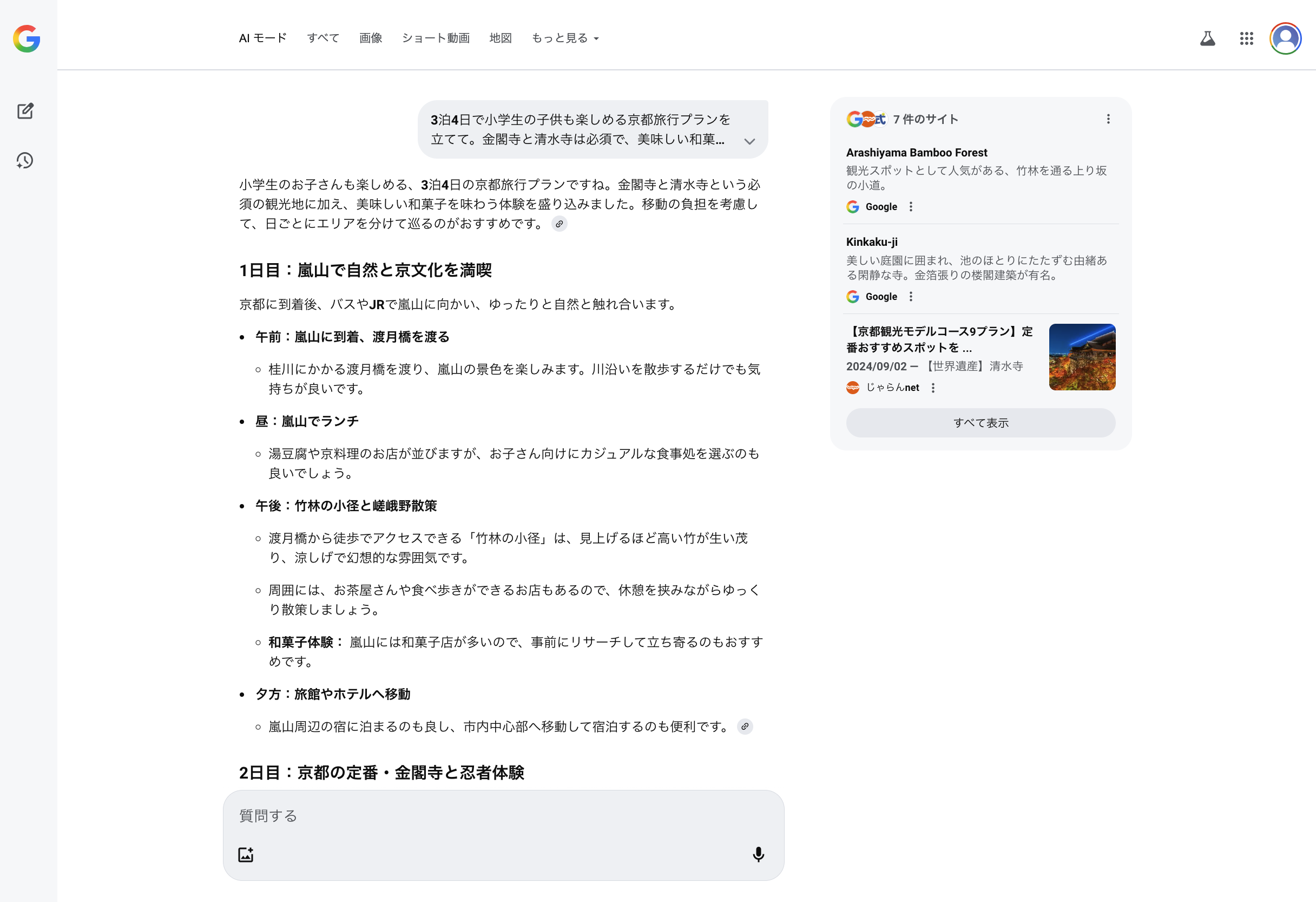
Task: Open the もっと見る dropdown
Action: click(x=564, y=38)
